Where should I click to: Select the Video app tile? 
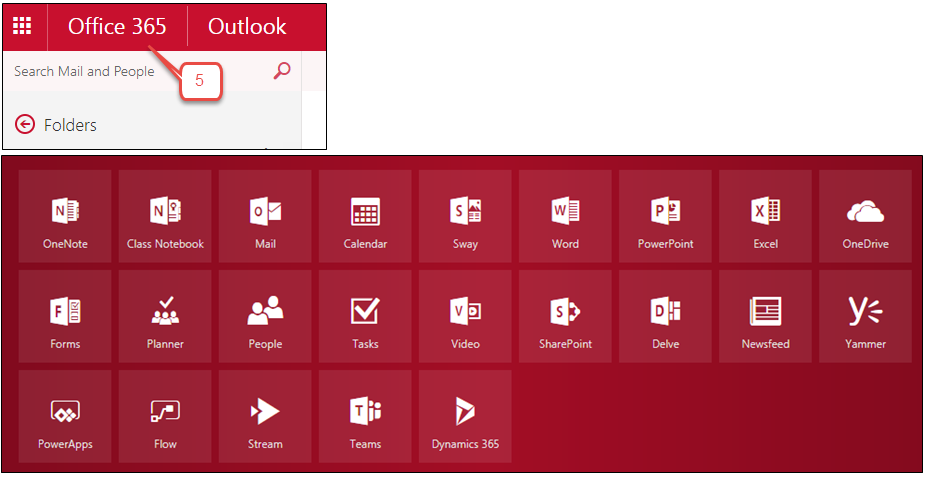click(x=465, y=316)
